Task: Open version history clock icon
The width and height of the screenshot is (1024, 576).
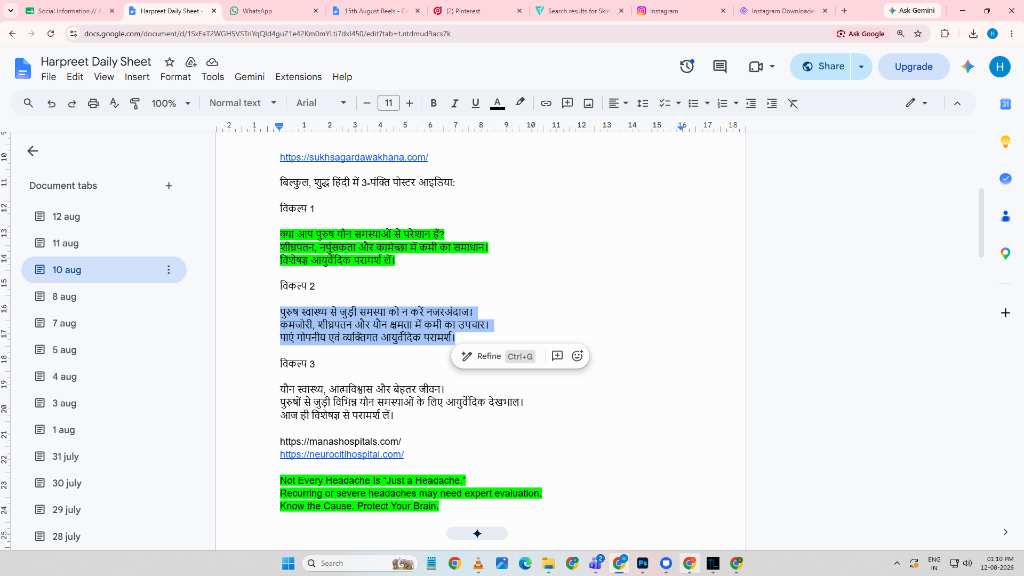Action: pos(686,66)
